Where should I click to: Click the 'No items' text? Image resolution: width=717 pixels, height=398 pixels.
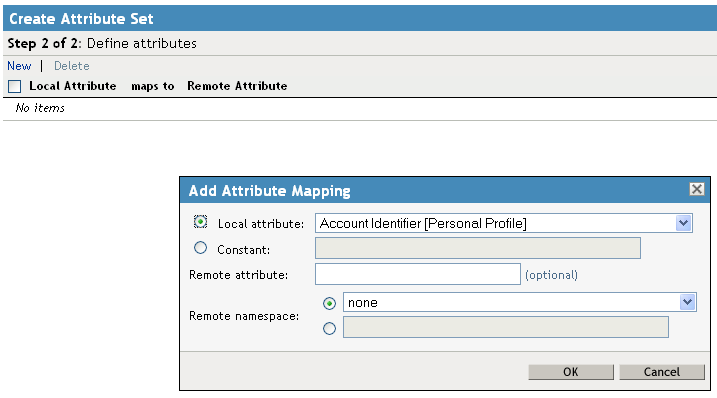40,108
